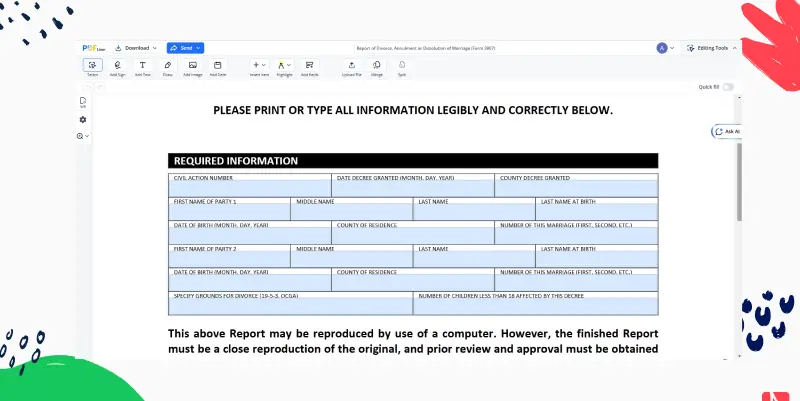The width and height of the screenshot is (800, 401).
Task: Click the Specify Grounds for Divorce field
Action: [x=290, y=304]
